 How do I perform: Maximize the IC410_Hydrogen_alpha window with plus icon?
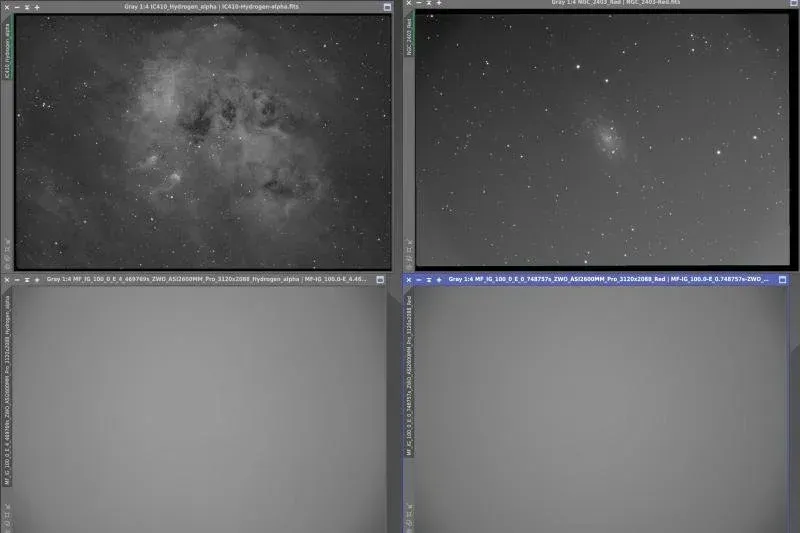[x=37, y=7]
